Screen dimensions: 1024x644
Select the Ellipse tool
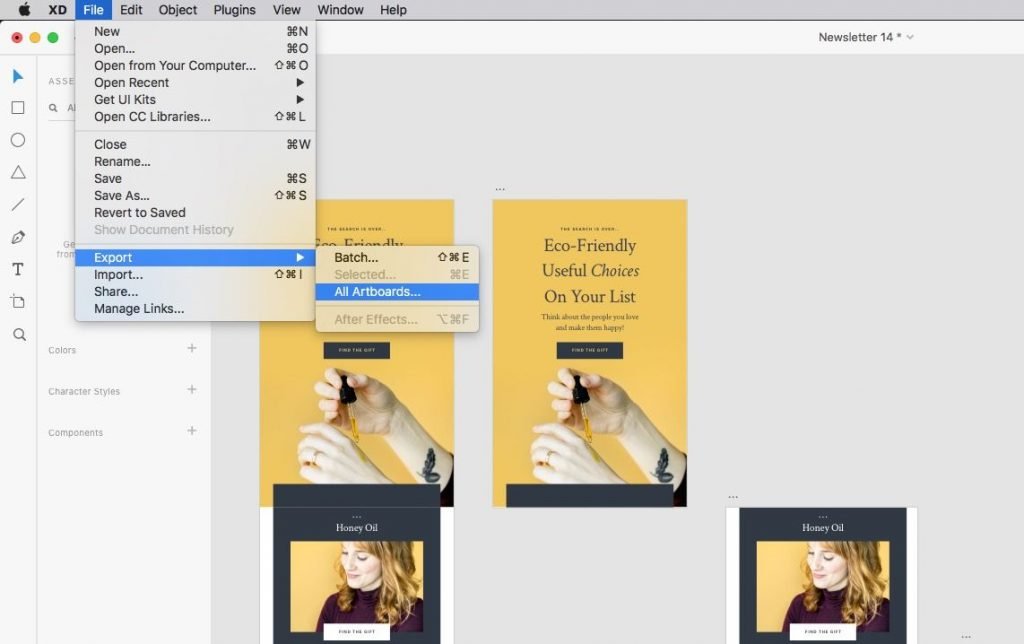tap(18, 140)
